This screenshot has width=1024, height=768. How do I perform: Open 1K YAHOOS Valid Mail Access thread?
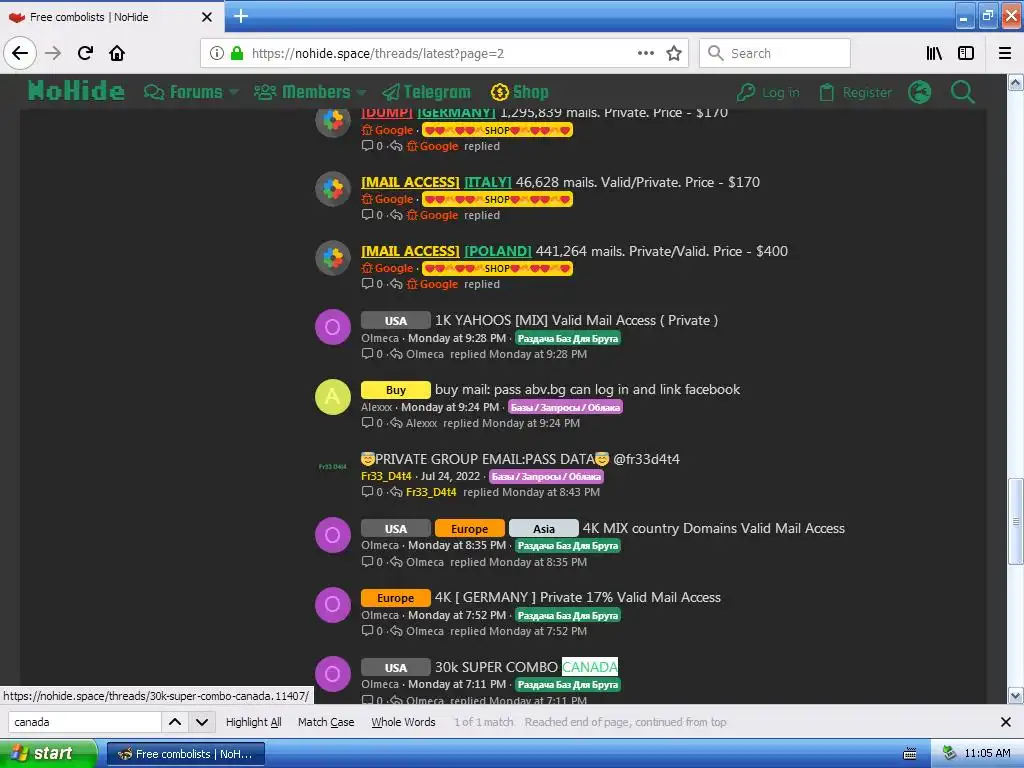(577, 321)
